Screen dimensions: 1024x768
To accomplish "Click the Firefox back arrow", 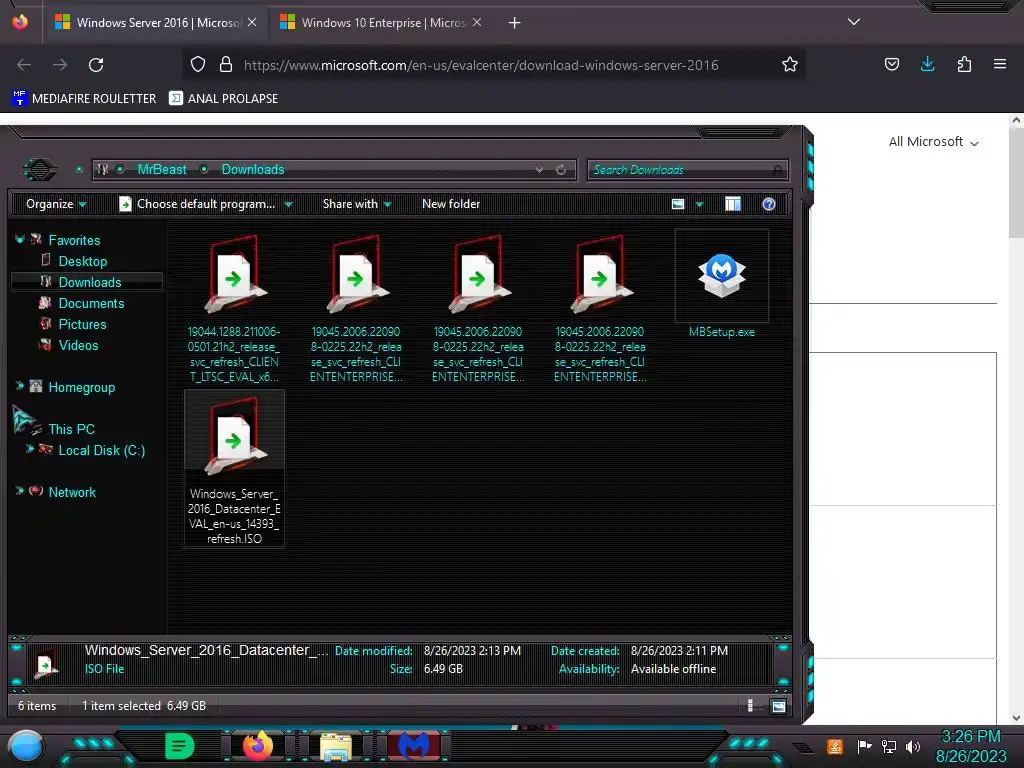I will coord(24,65).
